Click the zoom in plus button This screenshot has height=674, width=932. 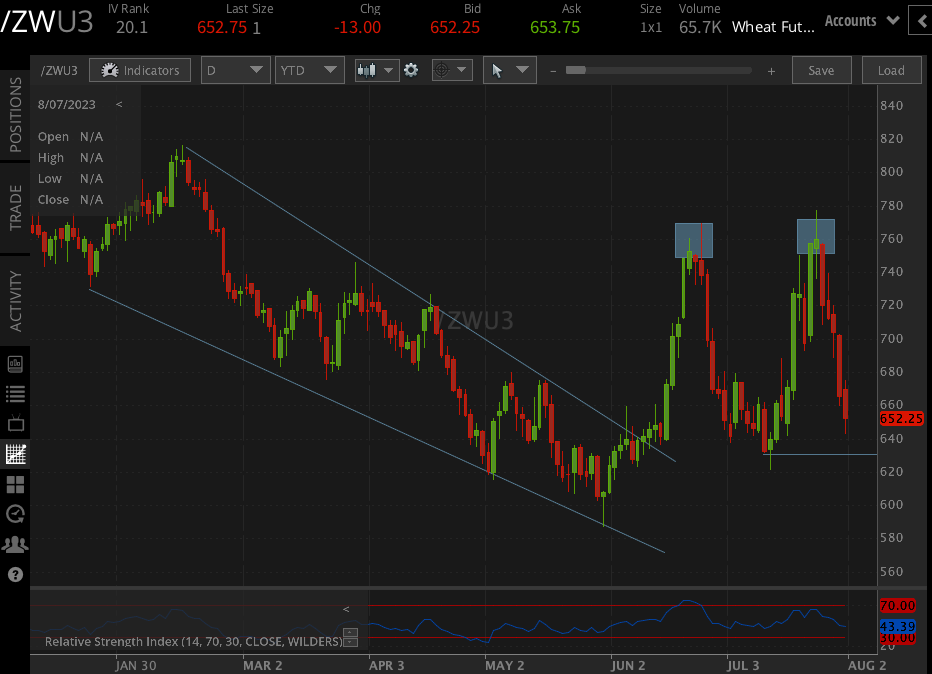[771, 71]
